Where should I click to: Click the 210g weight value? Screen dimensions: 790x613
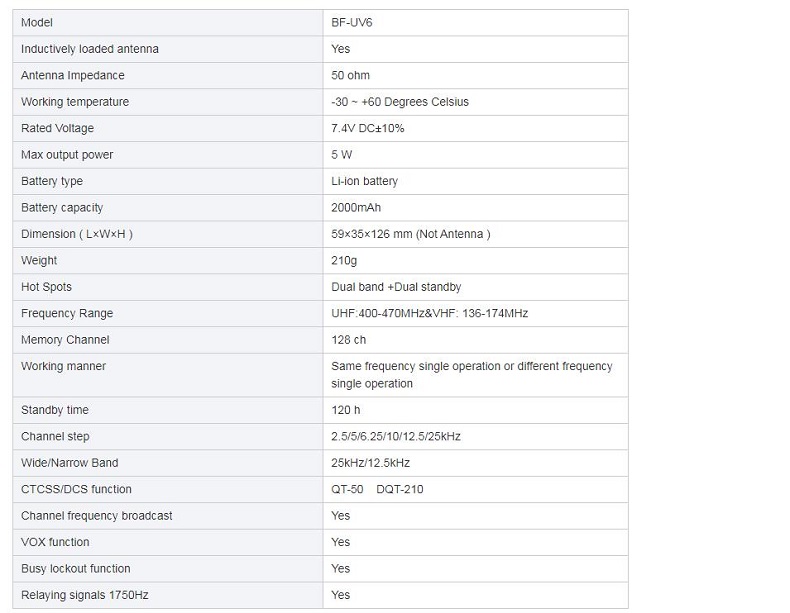click(344, 261)
